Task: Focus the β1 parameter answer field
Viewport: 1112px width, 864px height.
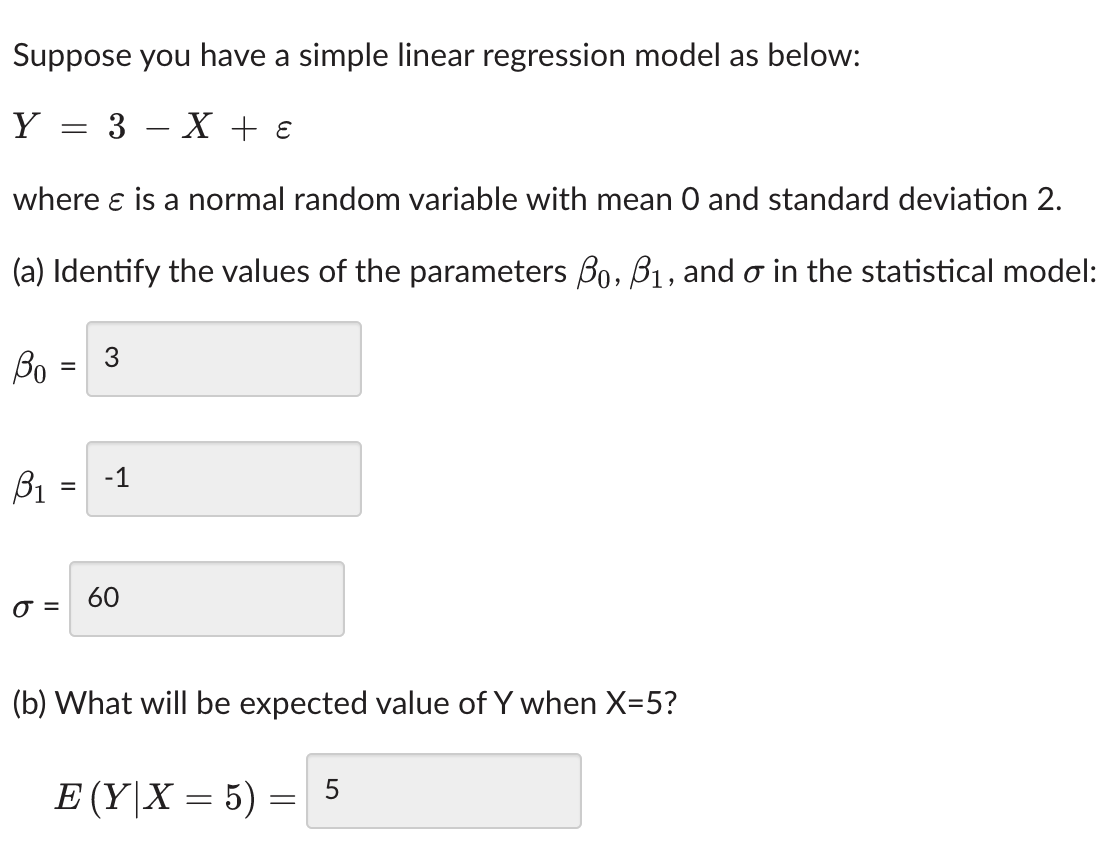Action: 222,479
